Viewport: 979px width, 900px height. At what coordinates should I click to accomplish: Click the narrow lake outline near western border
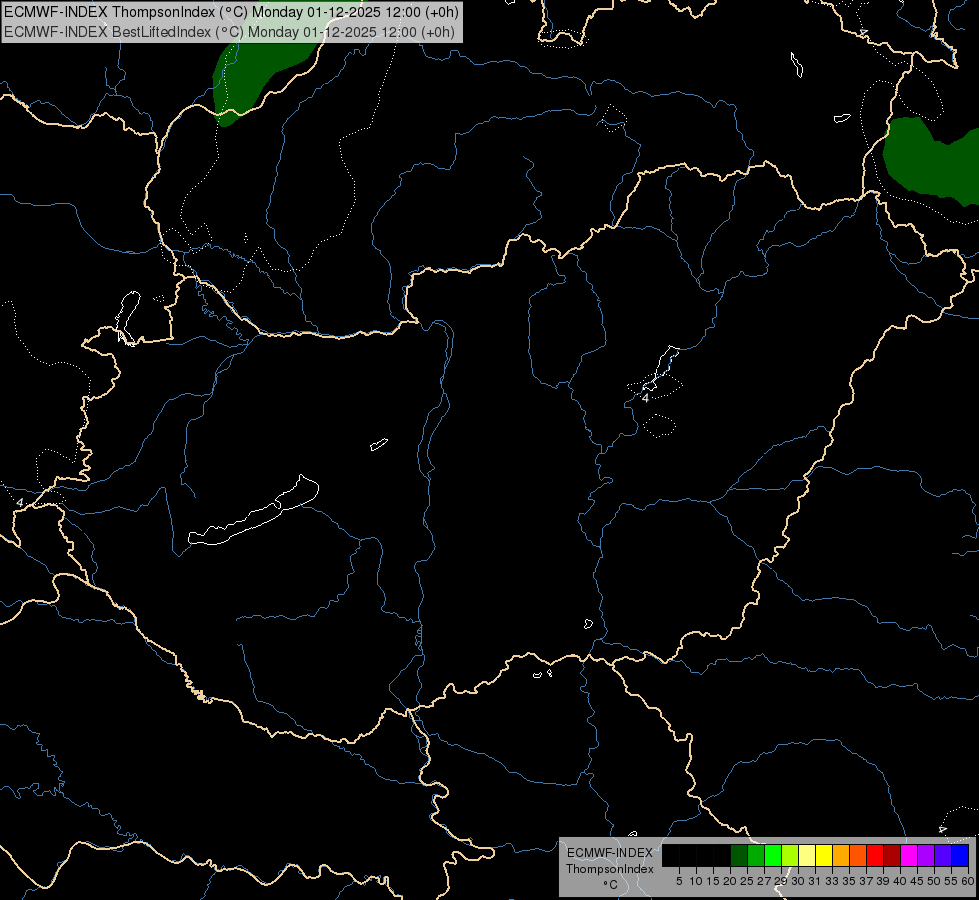click(x=128, y=317)
